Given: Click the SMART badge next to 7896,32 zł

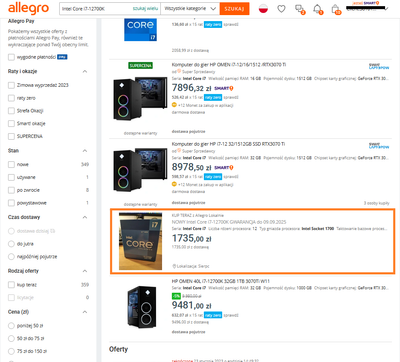Looking at the screenshot, I should 224,88.
